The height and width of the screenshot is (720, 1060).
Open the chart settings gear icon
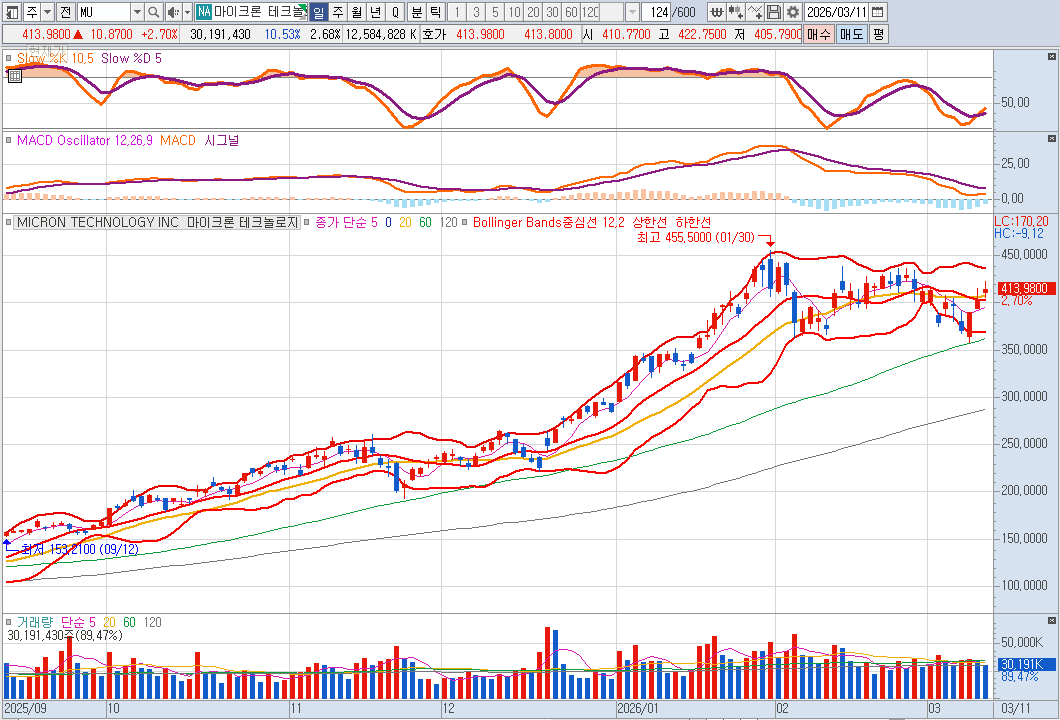click(793, 12)
